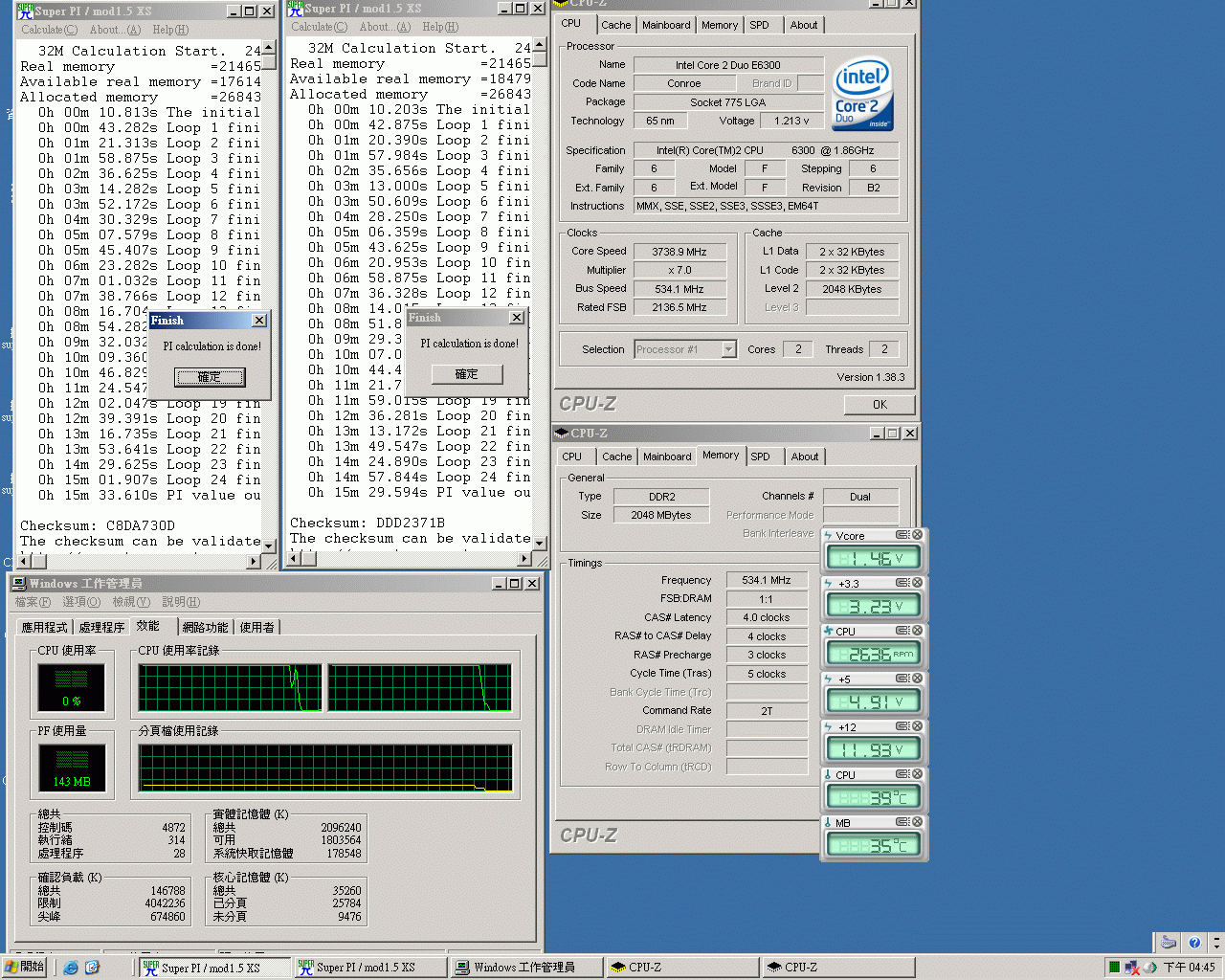Click OK button in CPU-Z window

(880, 405)
